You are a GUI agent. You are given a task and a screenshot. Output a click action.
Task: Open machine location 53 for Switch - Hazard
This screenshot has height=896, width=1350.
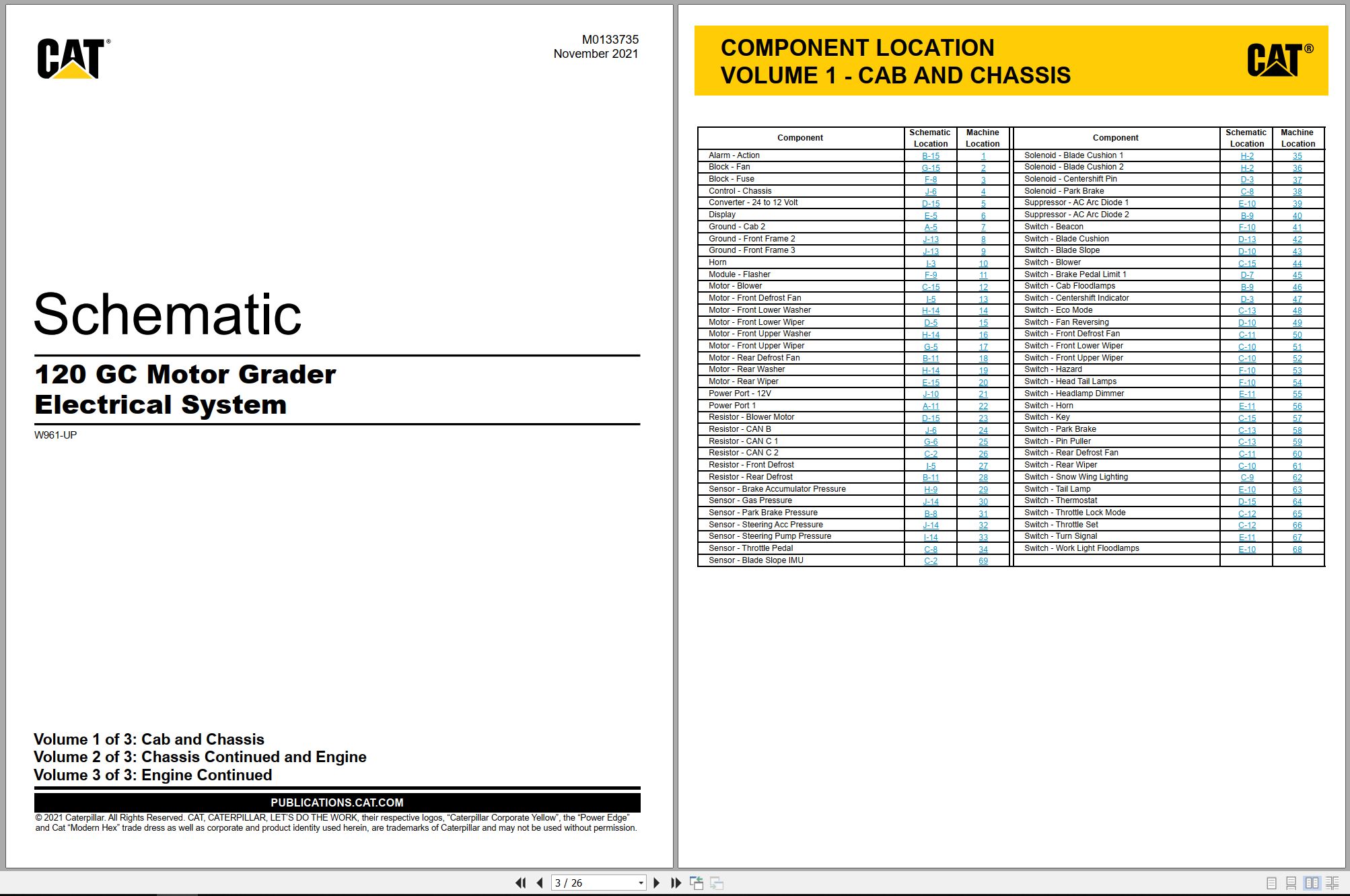1297,371
